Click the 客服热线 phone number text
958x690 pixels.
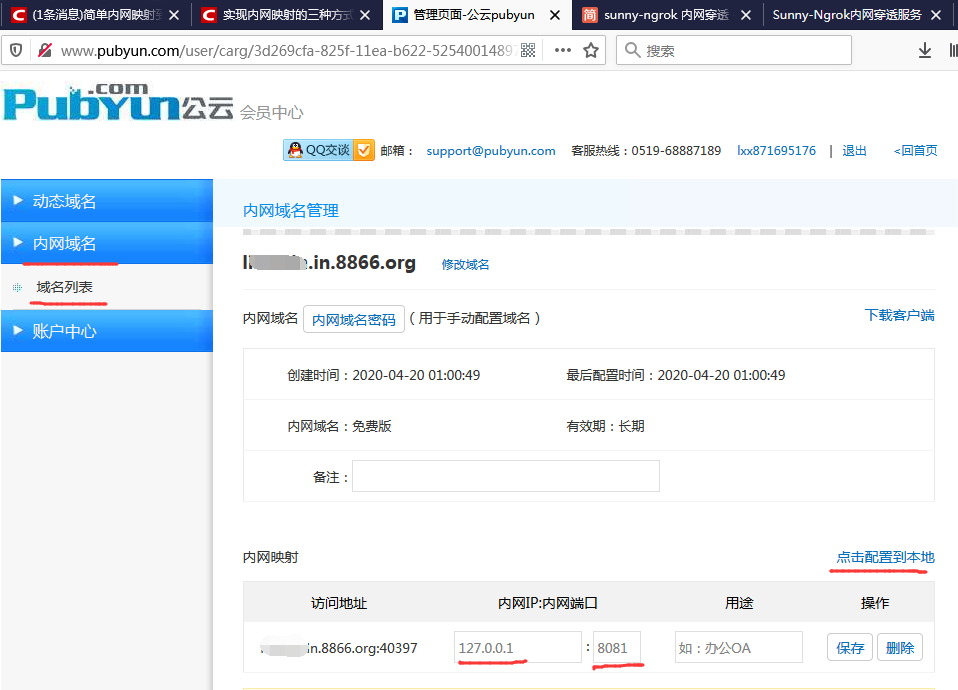[x=646, y=150]
